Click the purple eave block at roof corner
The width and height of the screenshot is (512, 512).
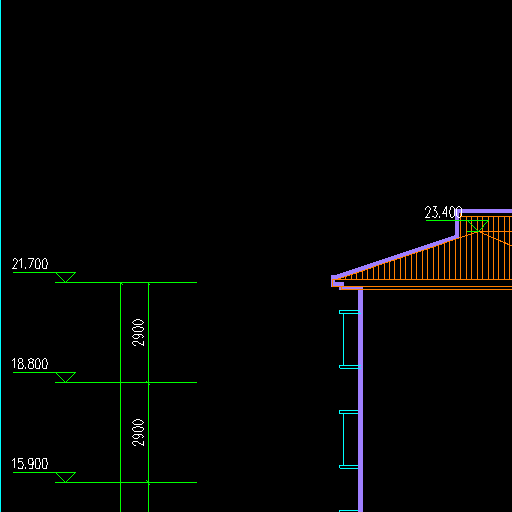tap(337, 282)
